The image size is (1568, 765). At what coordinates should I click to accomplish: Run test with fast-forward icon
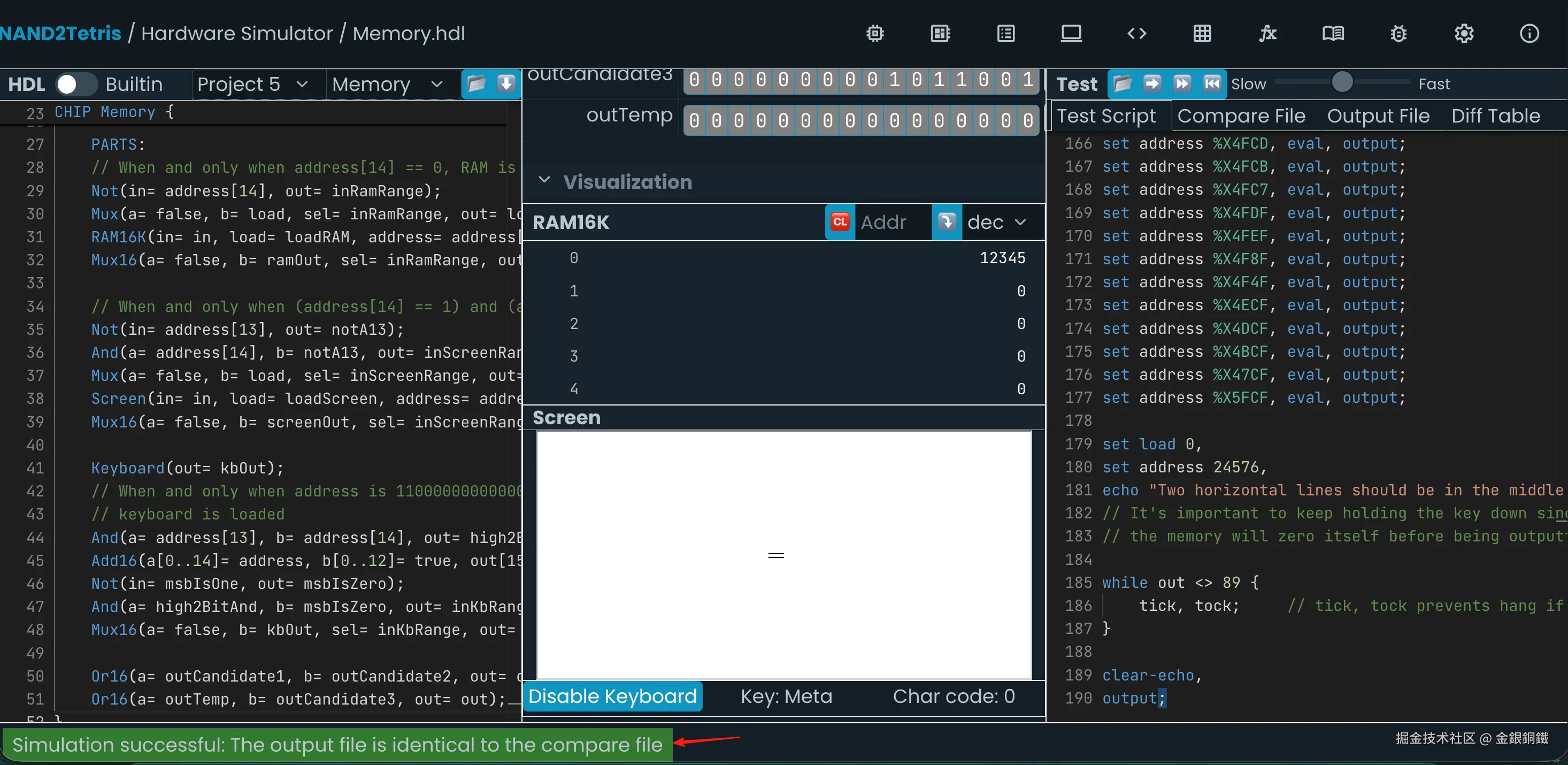point(1181,83)
